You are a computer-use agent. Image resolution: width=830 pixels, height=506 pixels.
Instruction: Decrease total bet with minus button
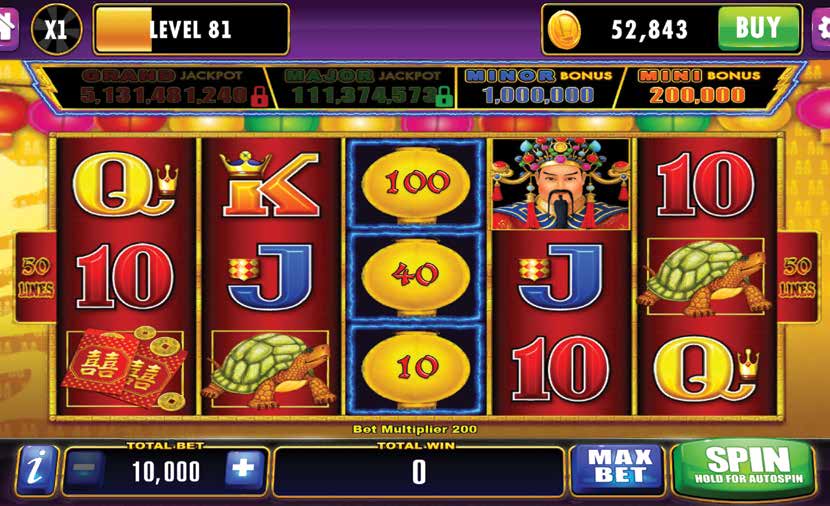[x=85, y=470]
